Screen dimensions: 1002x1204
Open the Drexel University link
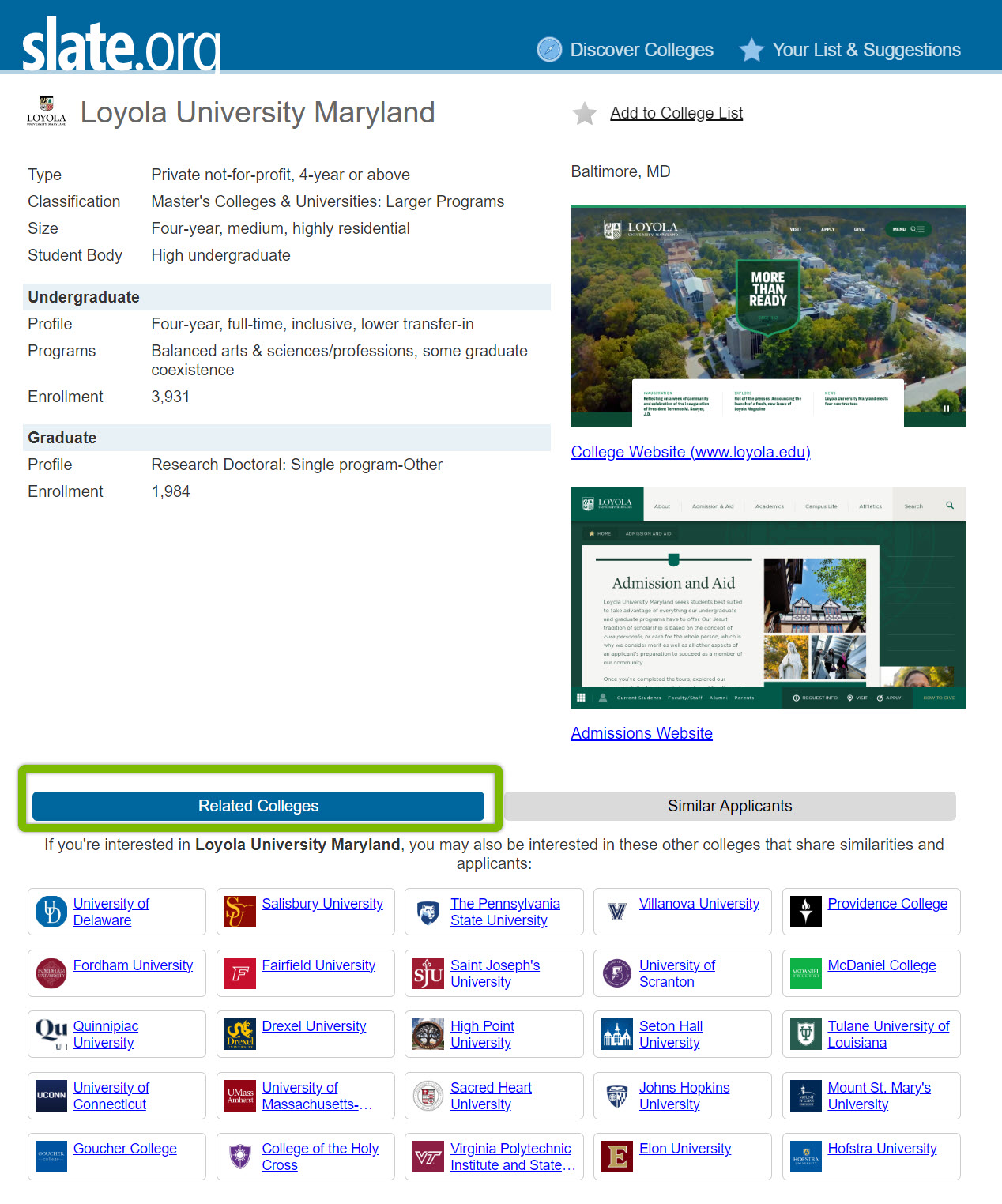tap(314, 1026)
